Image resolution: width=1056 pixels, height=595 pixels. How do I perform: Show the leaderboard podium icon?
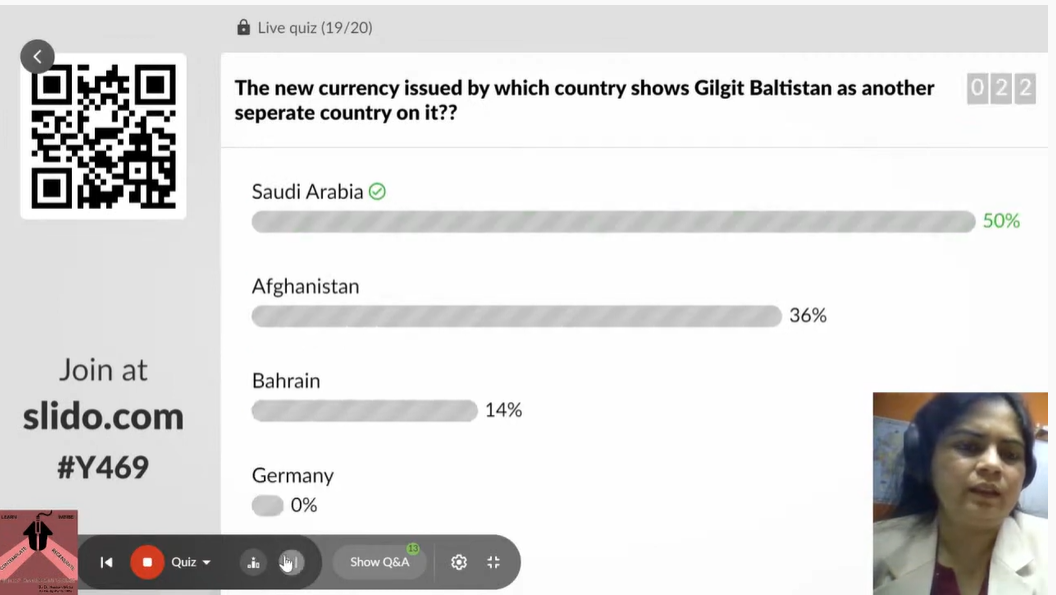[x=253, y=562]
